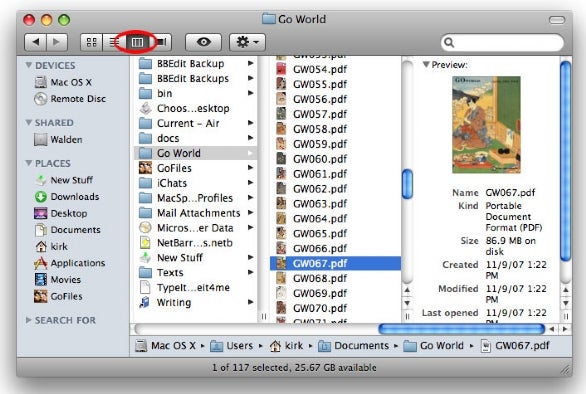Viewport: 586px width, 394px height.
Task: Select the Writing folder
Action: 196,303
